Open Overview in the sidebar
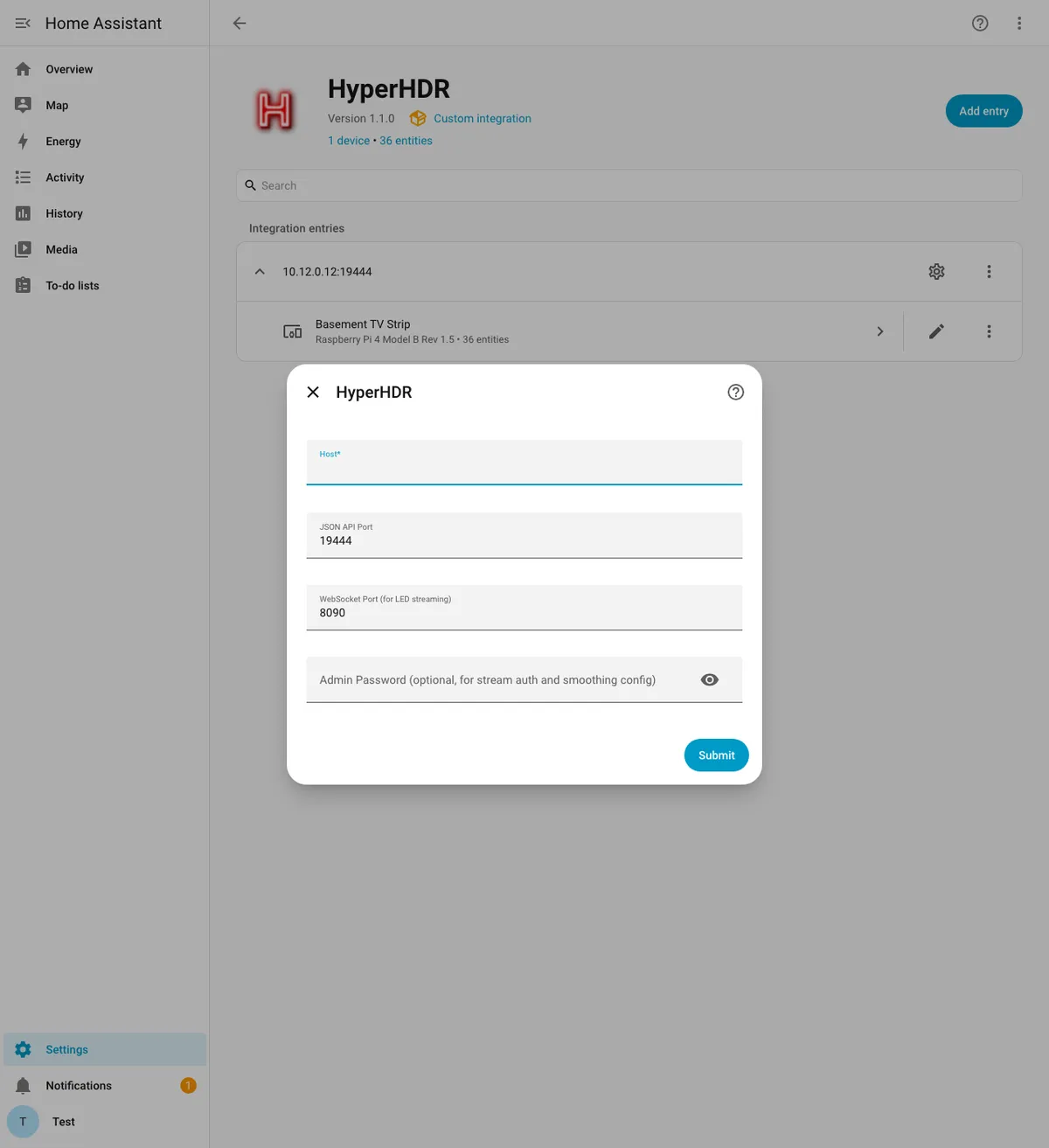1049x1148 pixels. coord(105,69)
